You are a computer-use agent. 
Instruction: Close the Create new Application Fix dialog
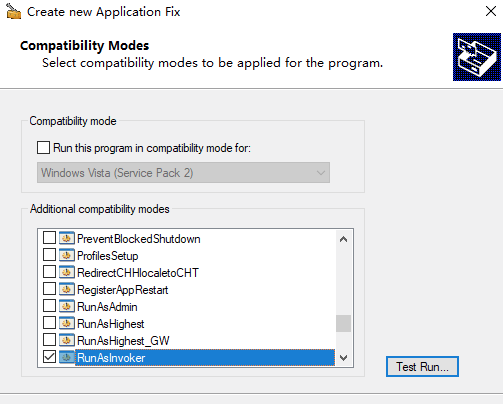click(491, 11)
